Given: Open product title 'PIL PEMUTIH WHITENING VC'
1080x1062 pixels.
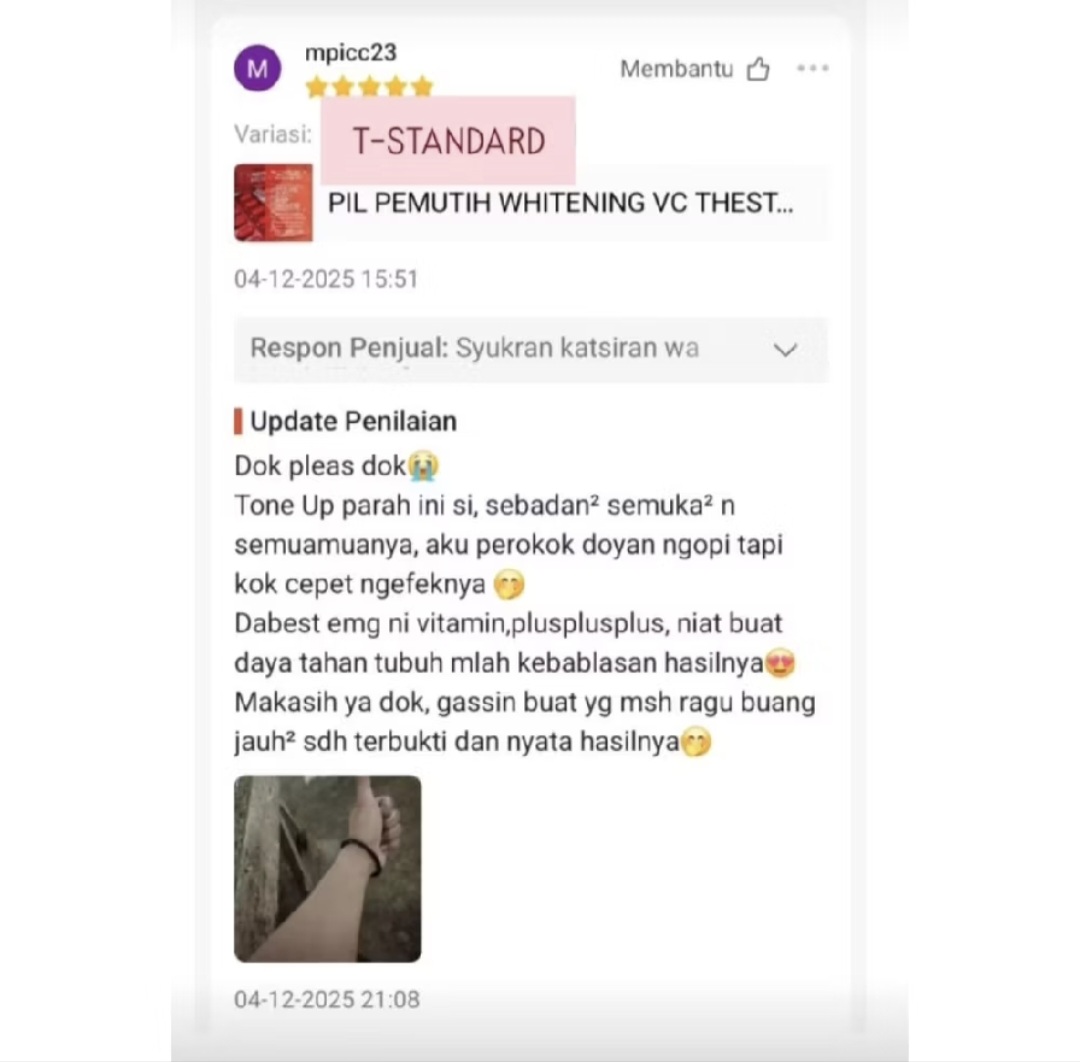Looking at the screenshot, I should tap(560, 203).
